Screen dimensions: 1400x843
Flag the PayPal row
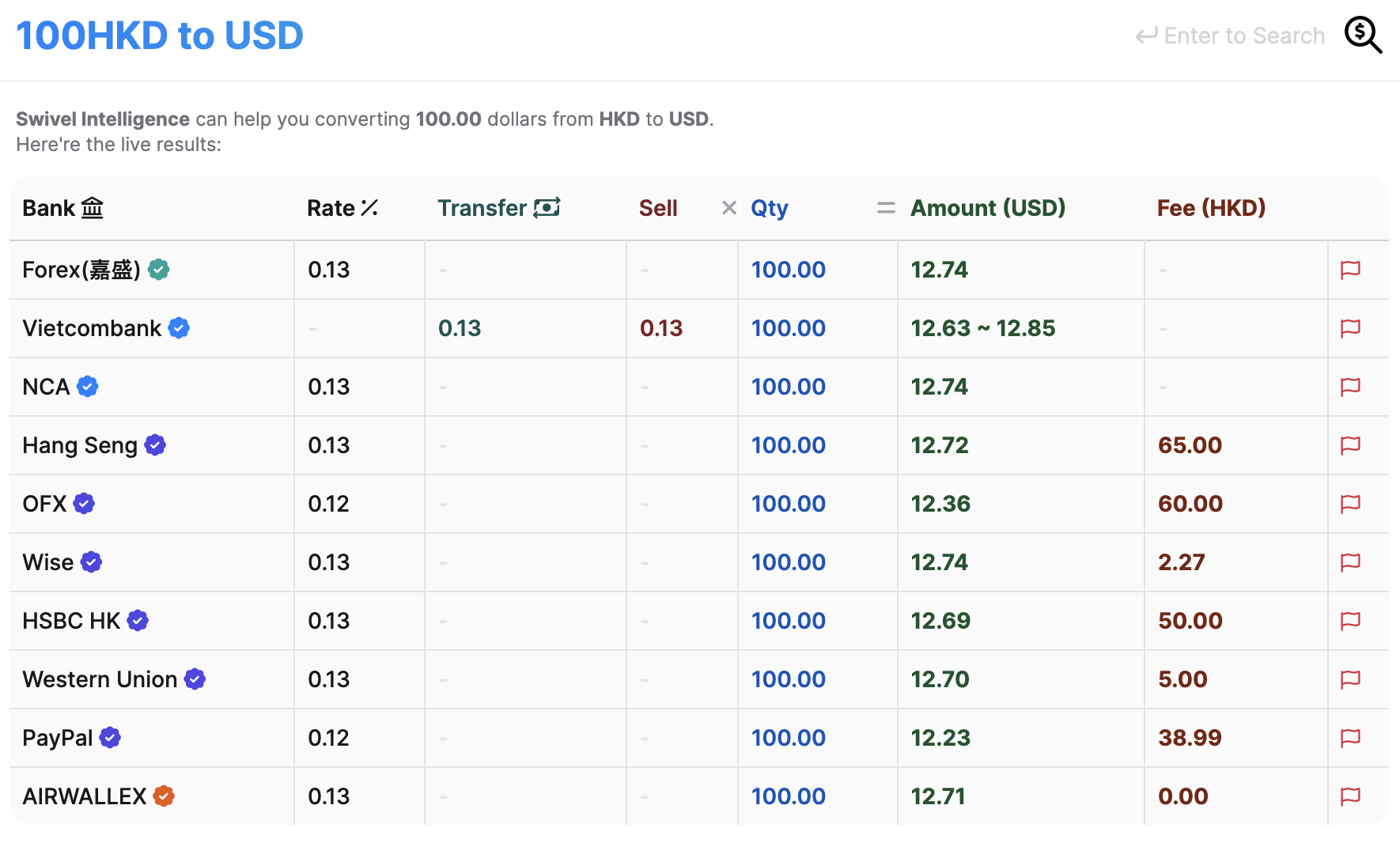pos(1350,738)
